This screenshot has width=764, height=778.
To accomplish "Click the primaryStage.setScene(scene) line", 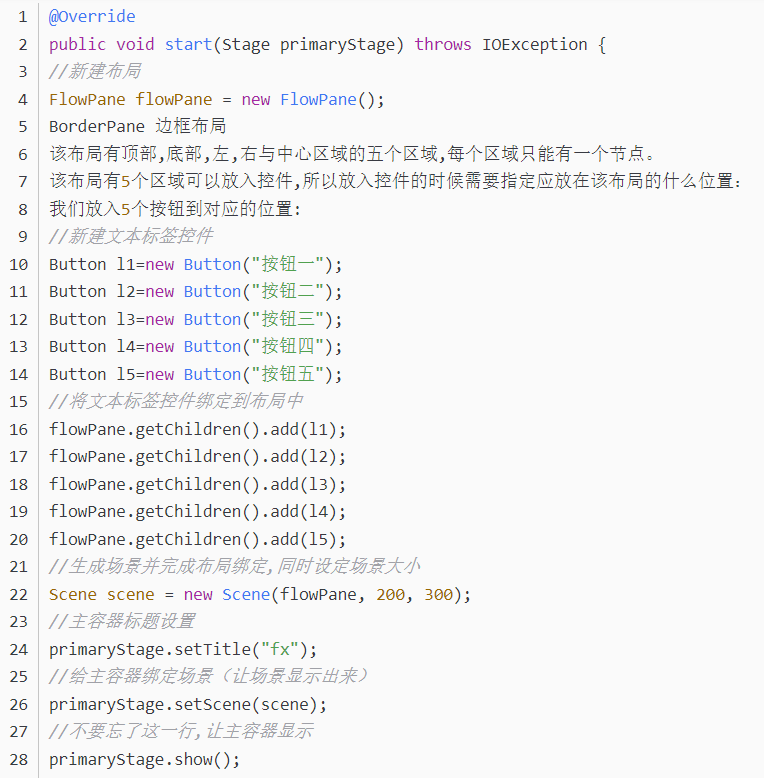I will click(x=187, y=704).
